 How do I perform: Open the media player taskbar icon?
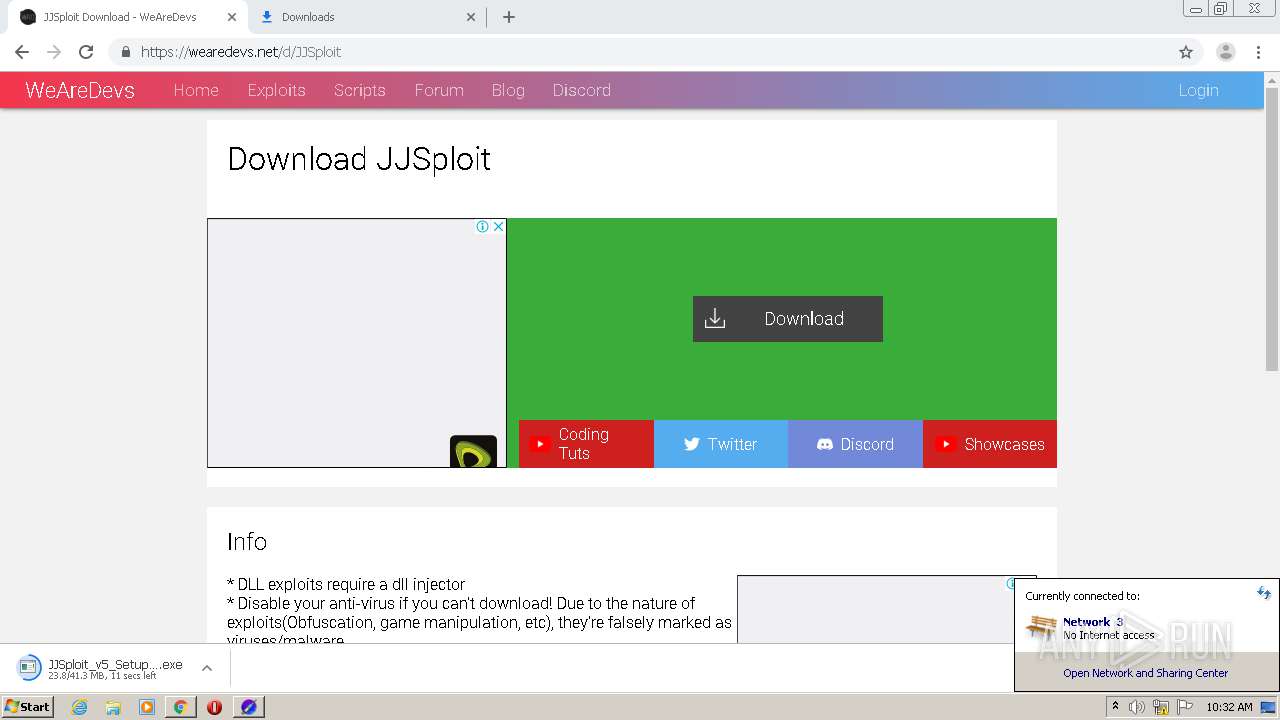coord(147,707)
